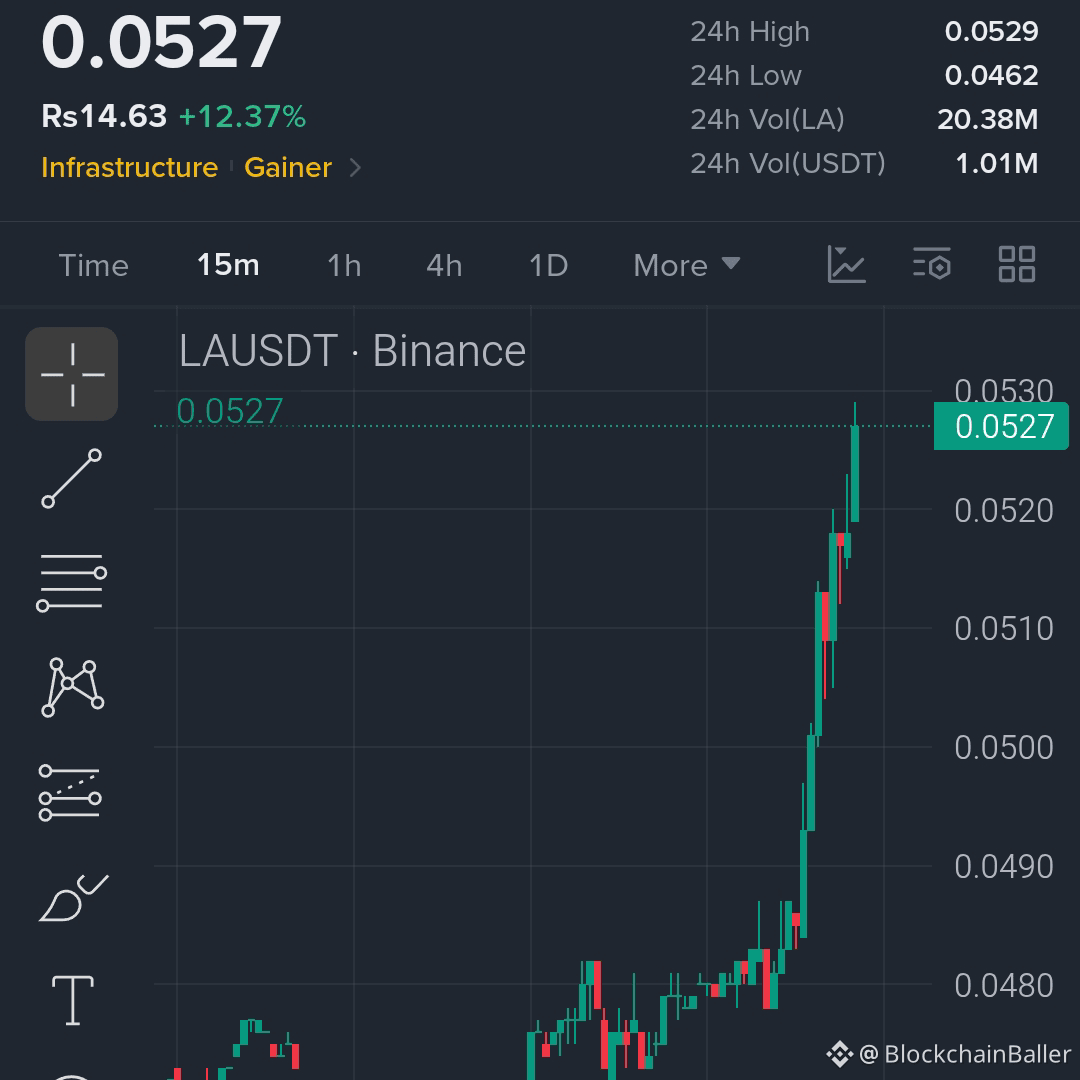Select the XABCD pattern tool

72,687
